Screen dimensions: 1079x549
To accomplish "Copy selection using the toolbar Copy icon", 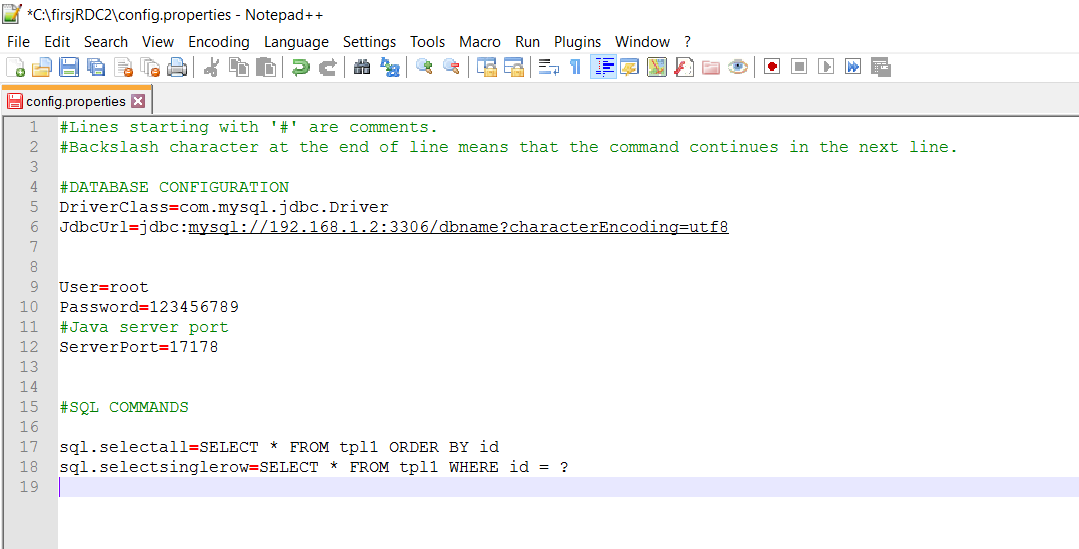I will click(x=239, y=67).
